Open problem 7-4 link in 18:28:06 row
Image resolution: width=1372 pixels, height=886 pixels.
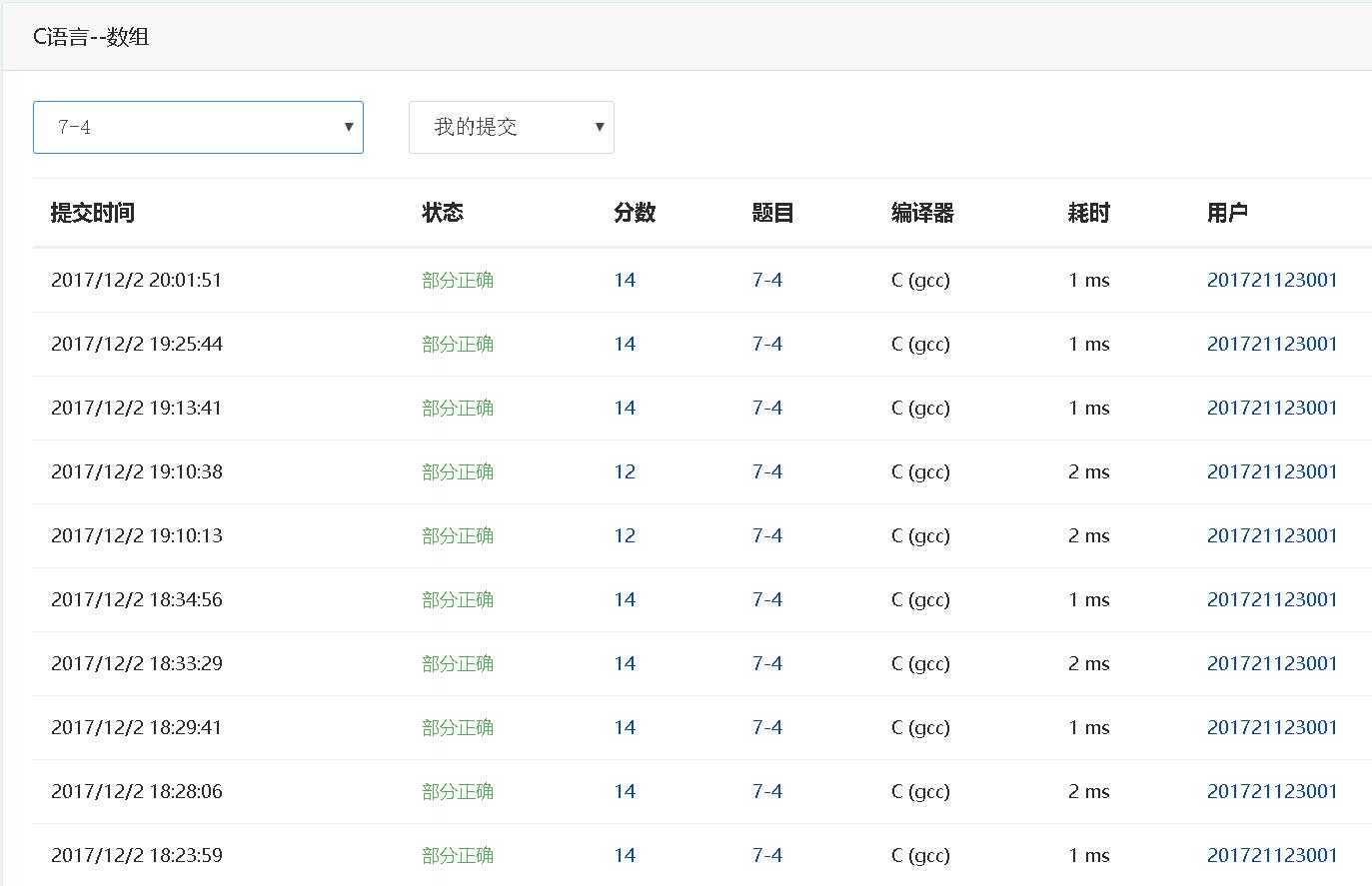point(767,791)
